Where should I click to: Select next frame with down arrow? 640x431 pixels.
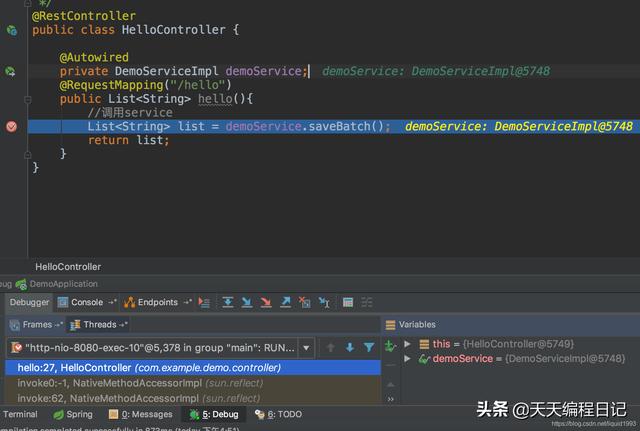tap(350, 348)
